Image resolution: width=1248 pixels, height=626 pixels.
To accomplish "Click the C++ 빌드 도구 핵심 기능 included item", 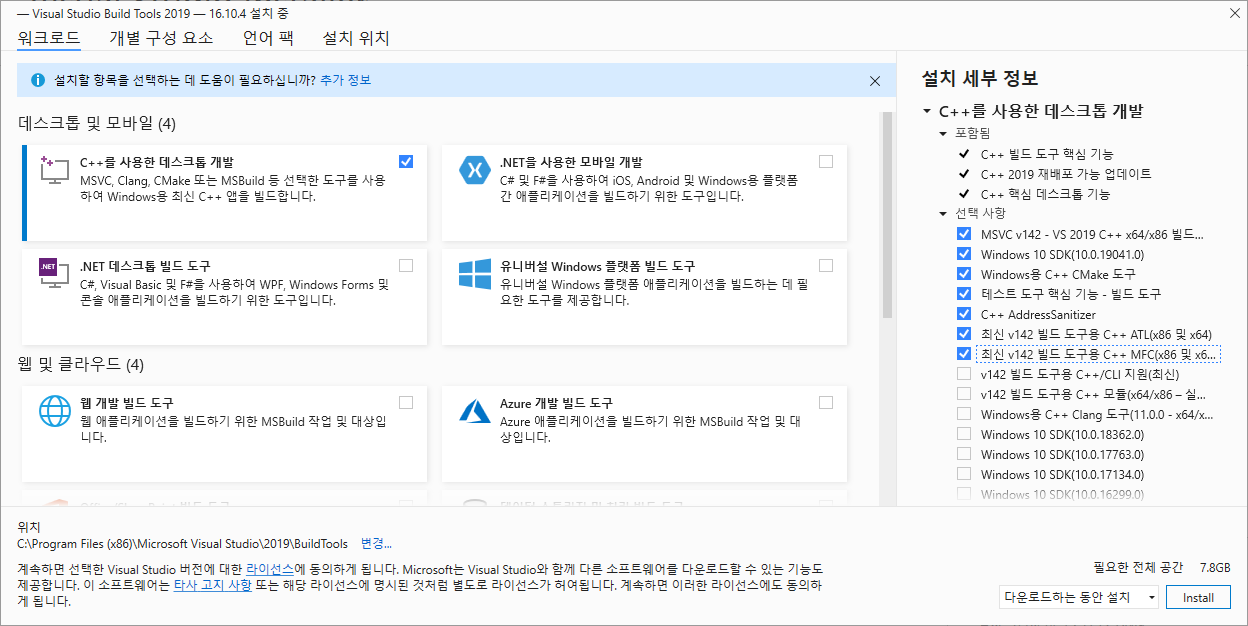I will [1047, 154].
